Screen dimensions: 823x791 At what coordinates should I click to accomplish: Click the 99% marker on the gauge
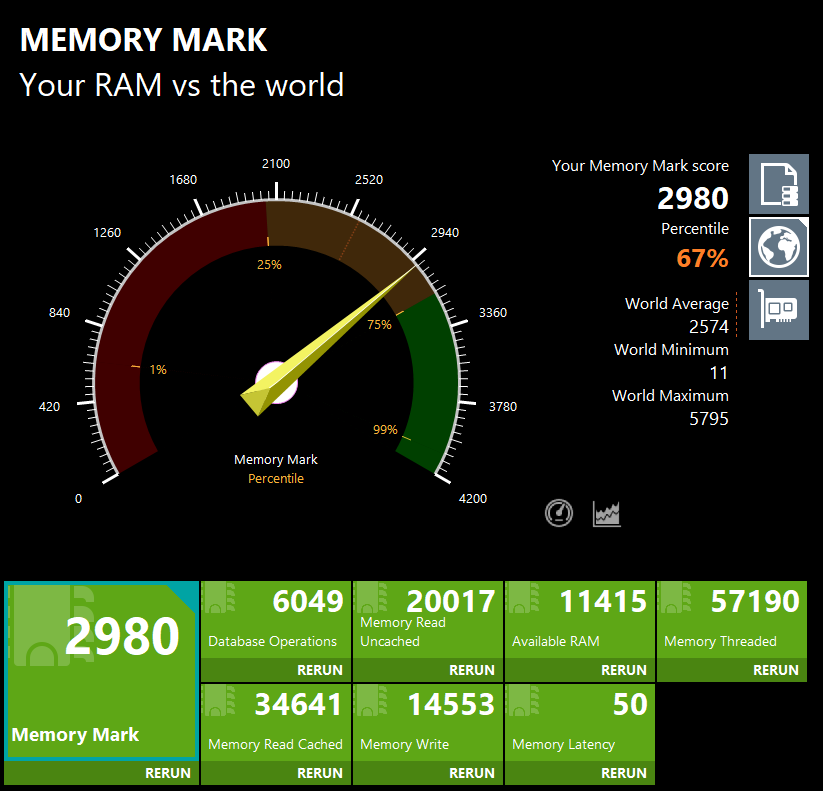385,429
